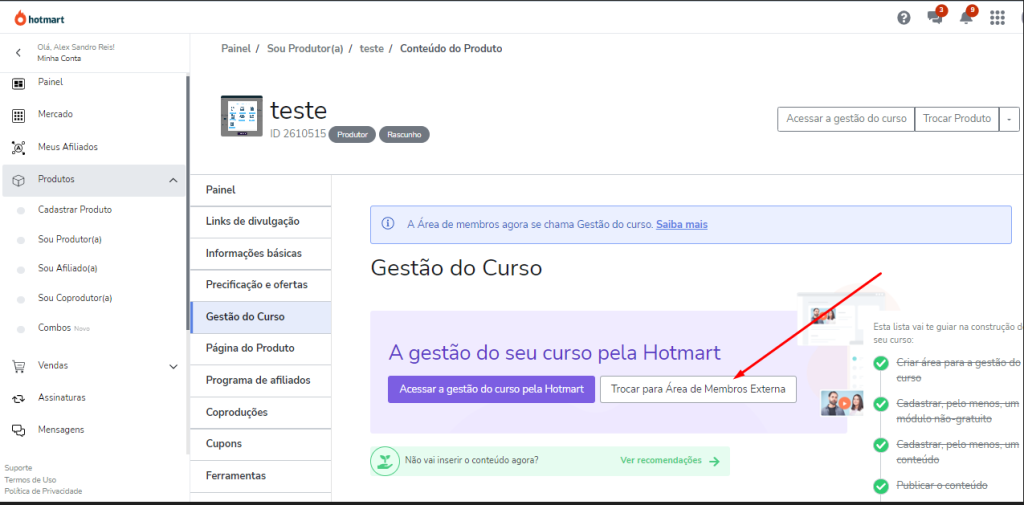Select Cadastrar Produto in sidebar

click(75, 210)
